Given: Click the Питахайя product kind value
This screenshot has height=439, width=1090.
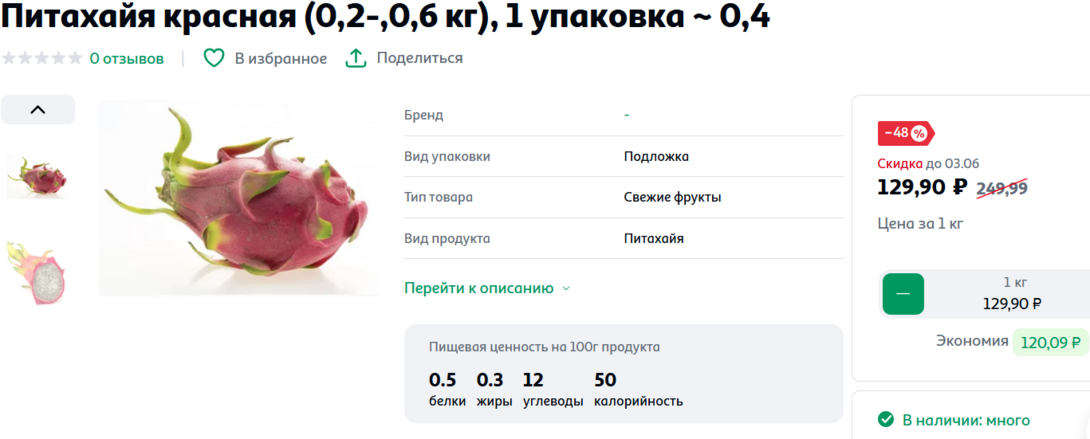Looking at the screenshot, I should [x=653, y=238].
